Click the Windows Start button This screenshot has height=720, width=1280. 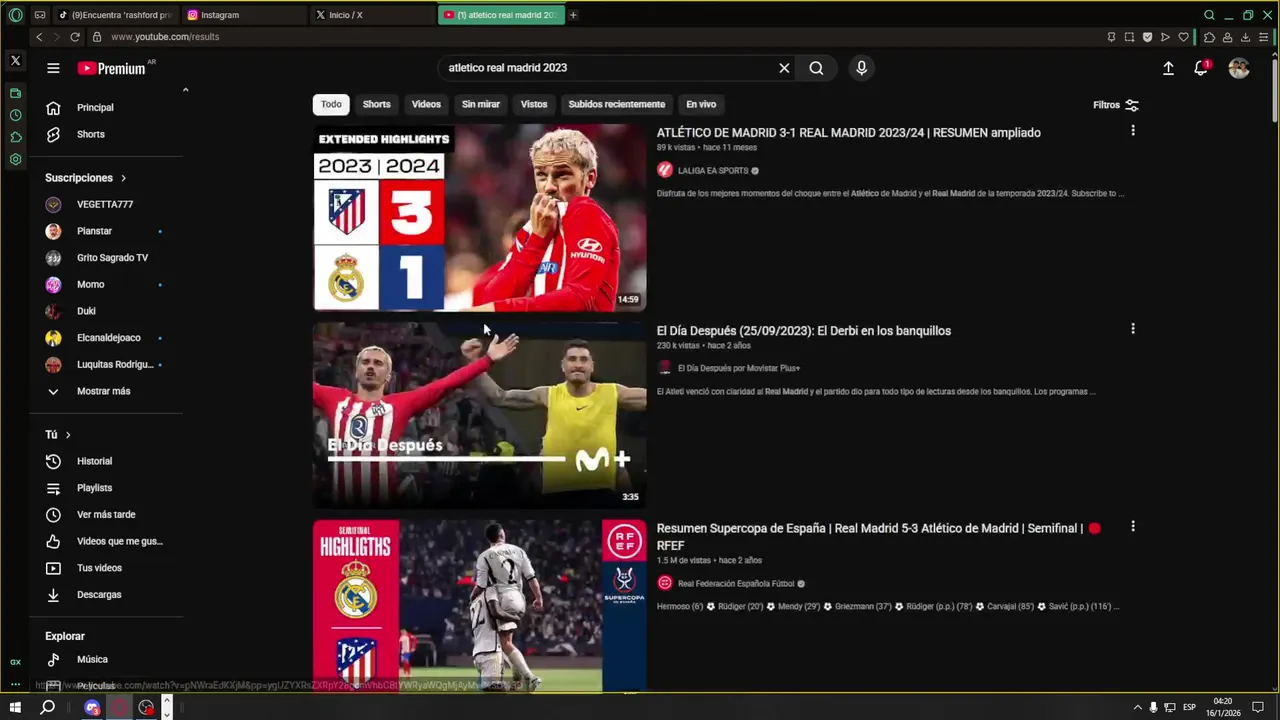[x=15, y=707]
